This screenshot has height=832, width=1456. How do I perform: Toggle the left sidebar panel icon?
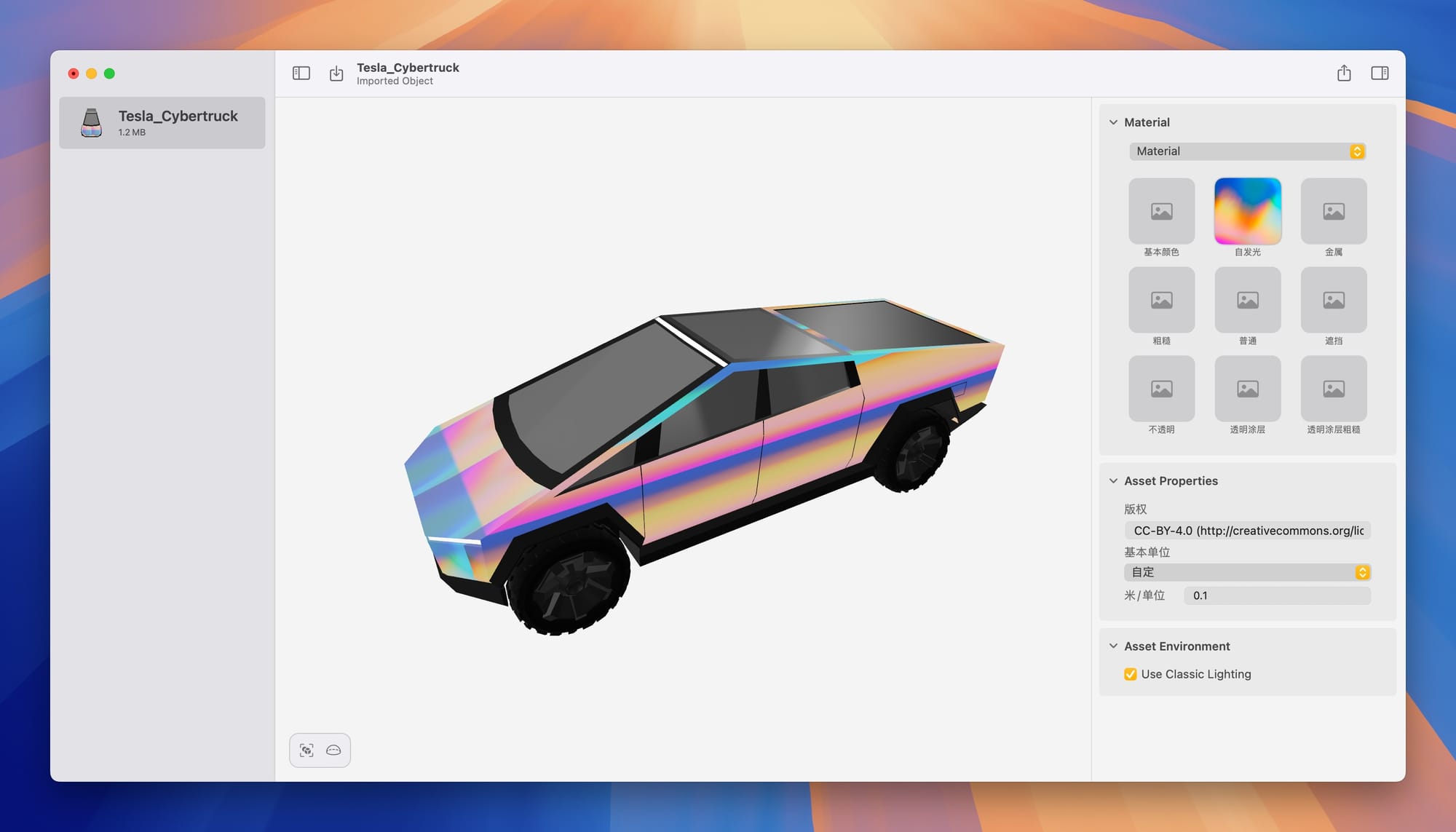pos(301,74)
